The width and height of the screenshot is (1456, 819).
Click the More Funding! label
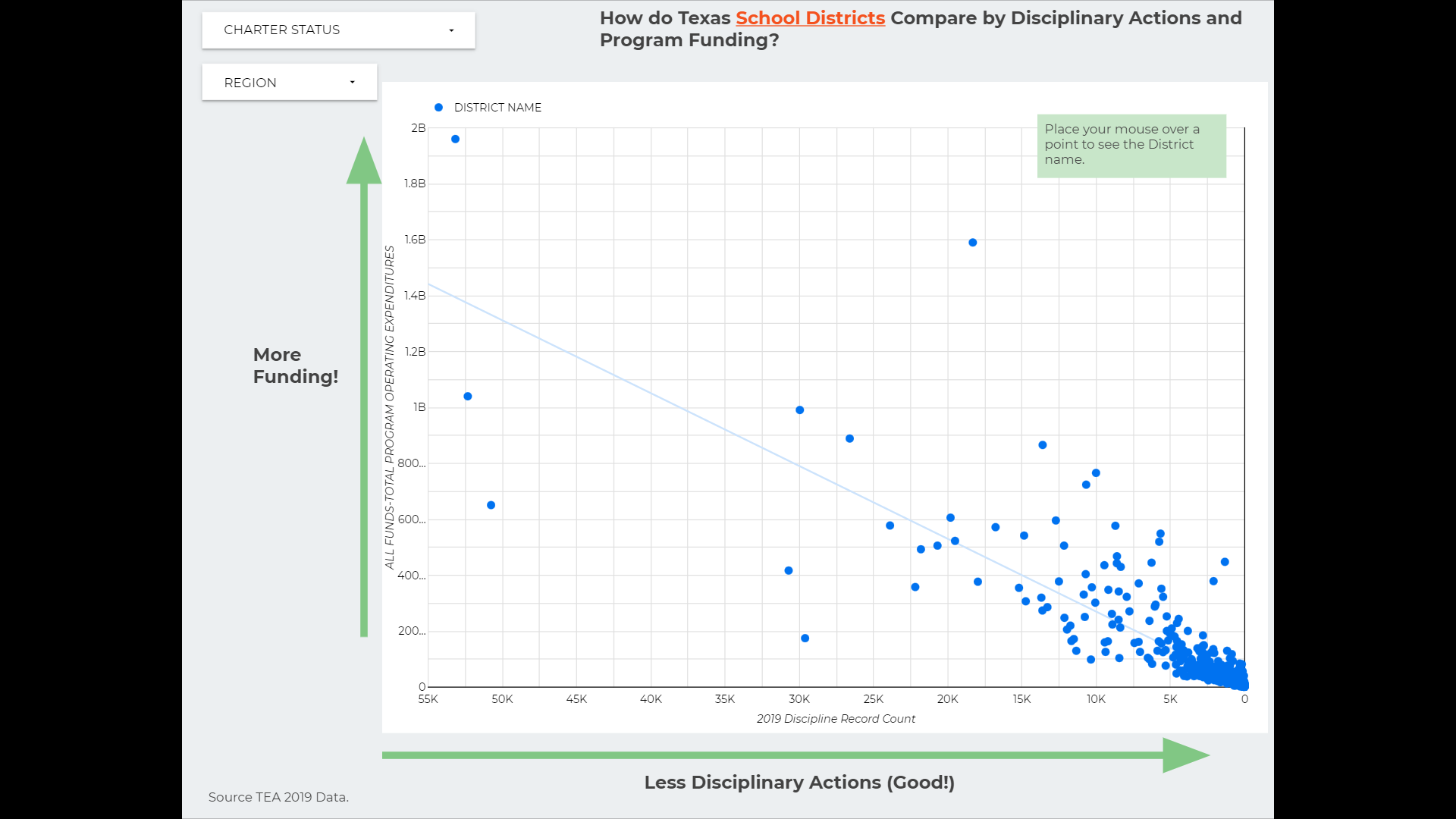coord(295,366)
